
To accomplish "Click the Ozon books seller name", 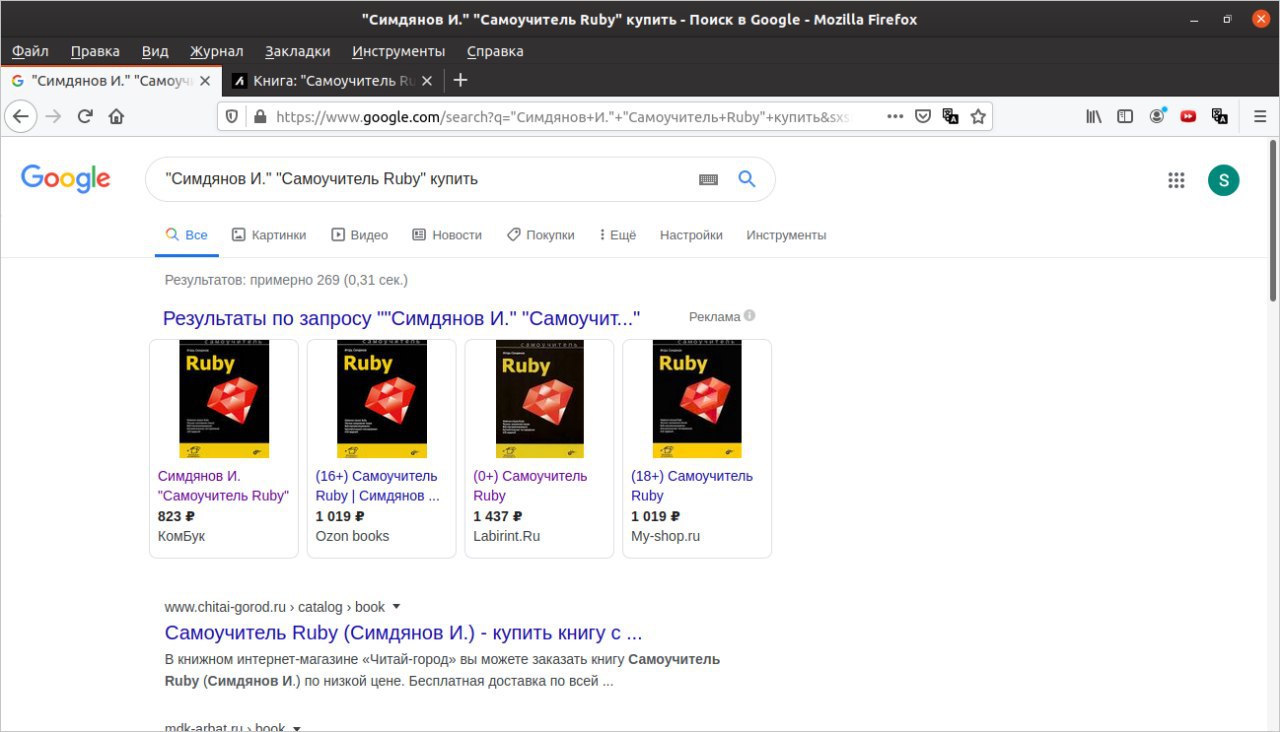I will pos(352,536).
